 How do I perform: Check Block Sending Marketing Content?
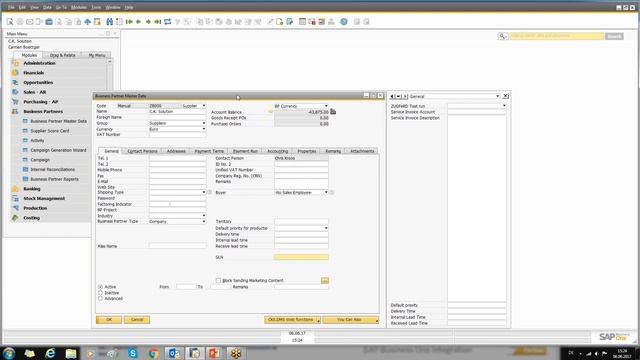tap(218, 280)
